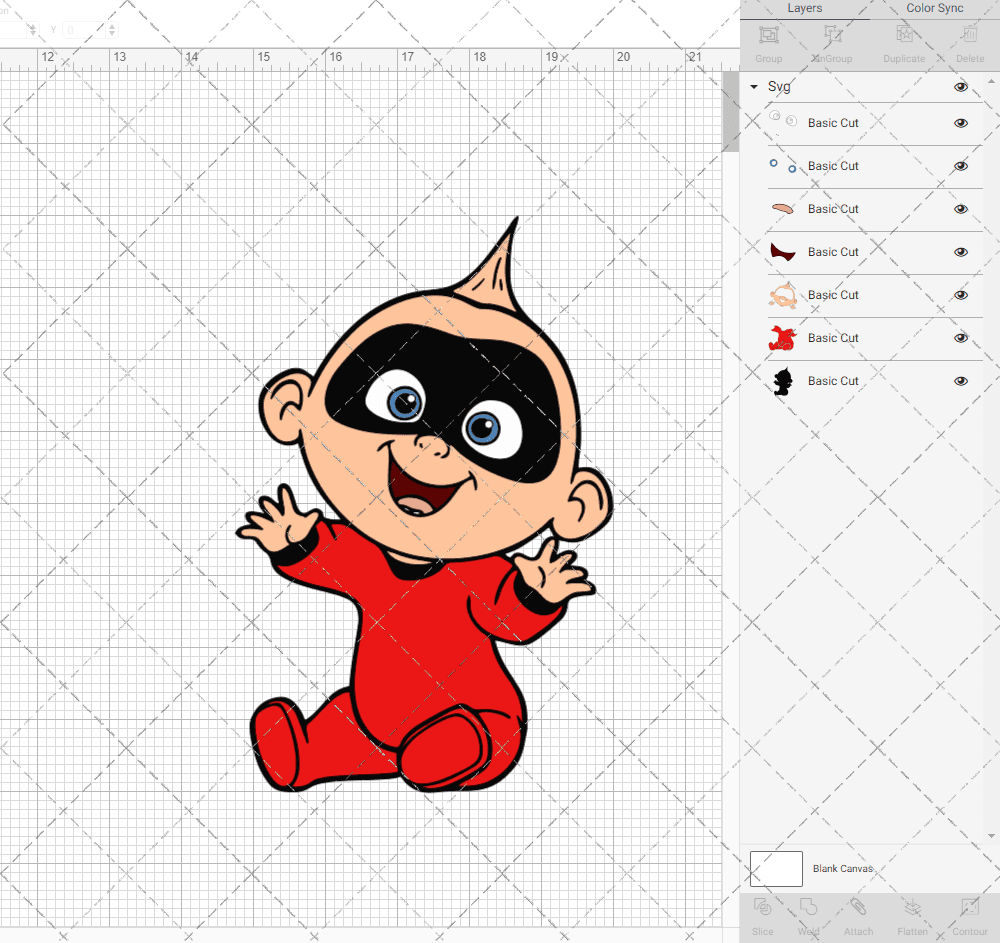Hide the red suit Basic Cut layer
1000x943 pixels.
960,338
